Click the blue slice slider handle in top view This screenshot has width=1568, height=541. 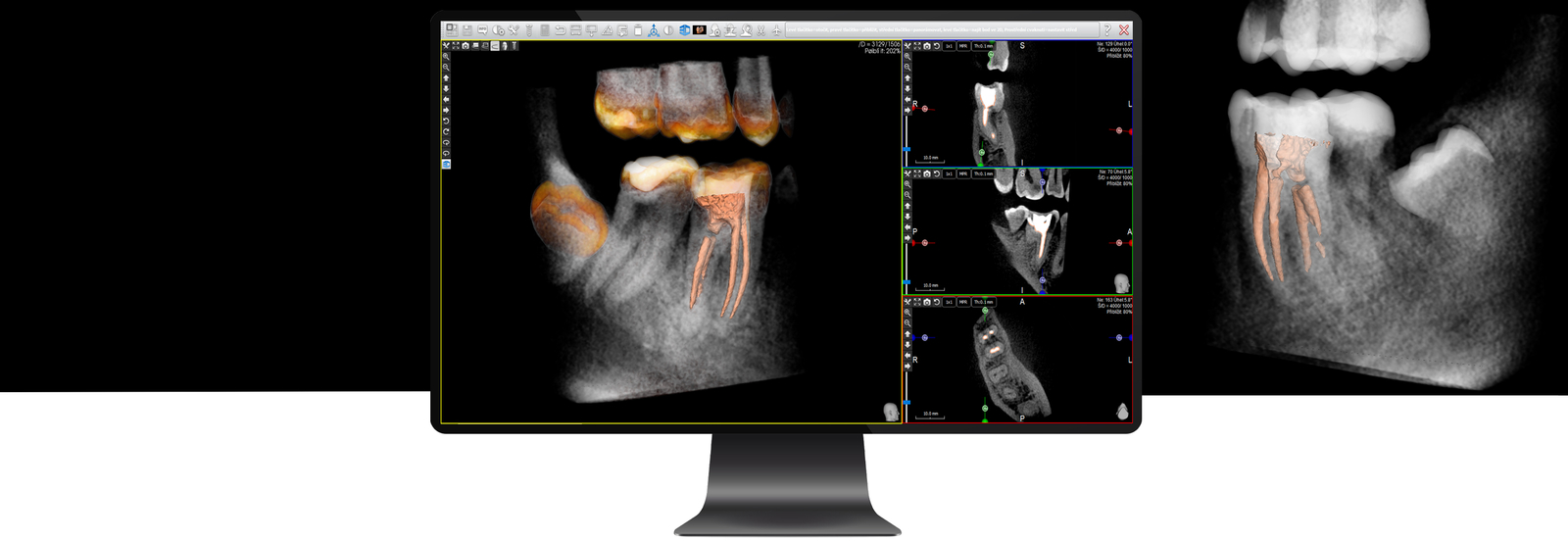pyautogui.click(x=907, y=150)
